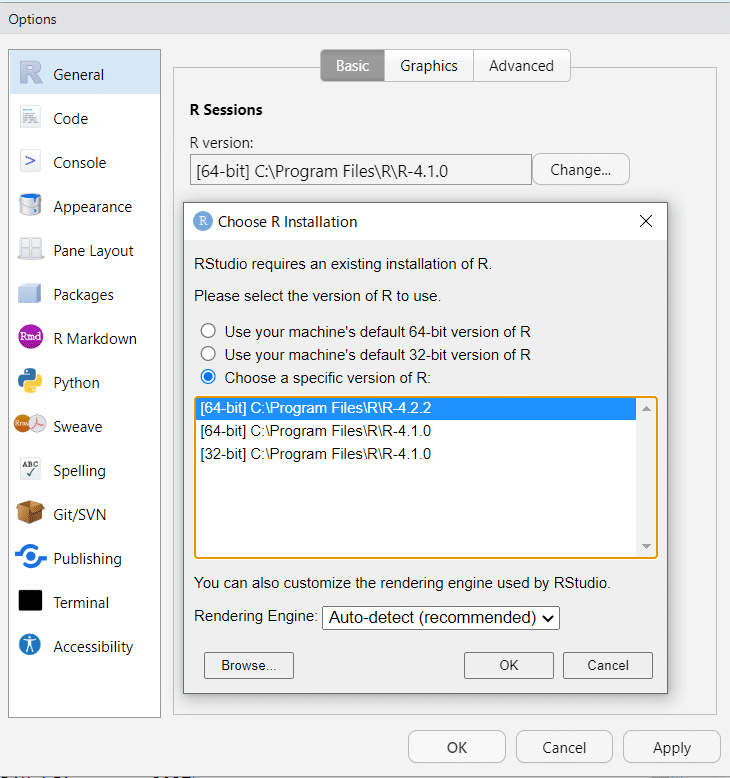Open the Pane Layout options section
This screenshot has height=778, width=730.
point(85,250)
